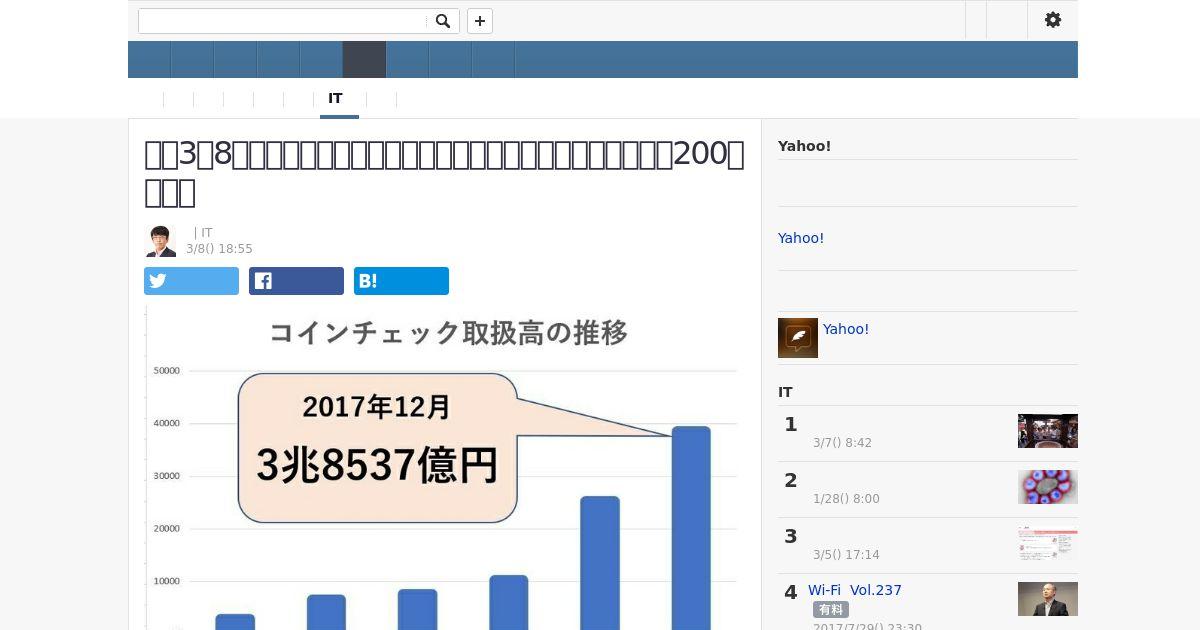Open Yahoo! link with quill icon

[846, 329]
